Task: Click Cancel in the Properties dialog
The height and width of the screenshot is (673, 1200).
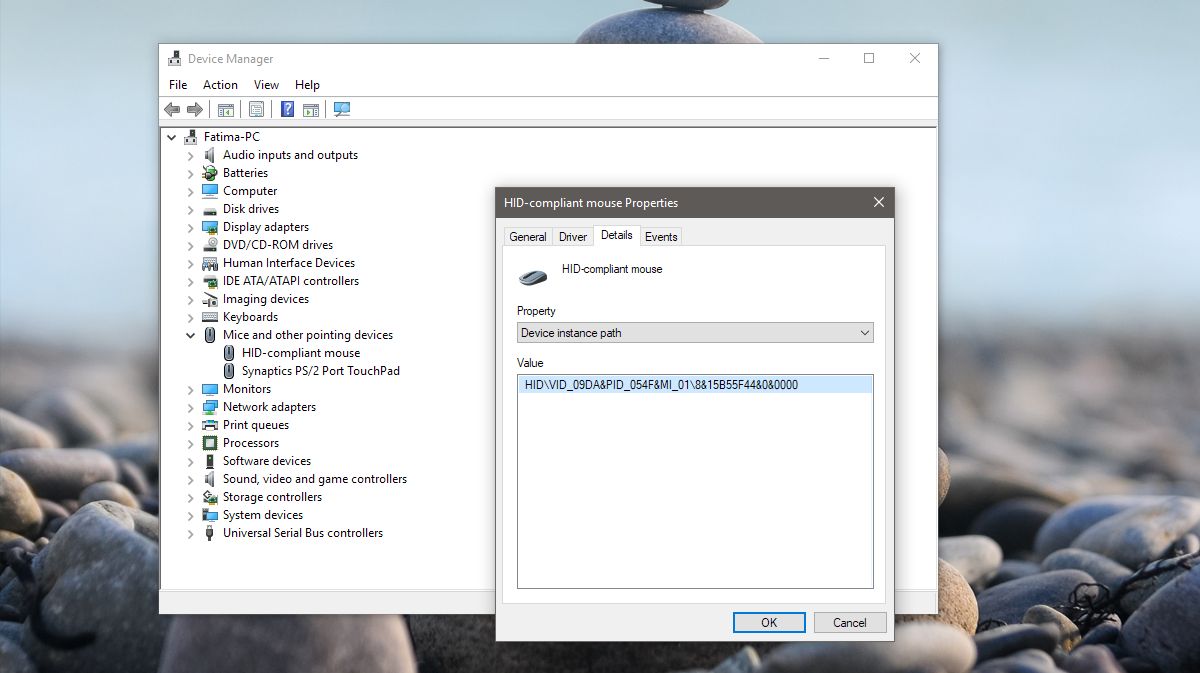Action: [x=850, y=622]
